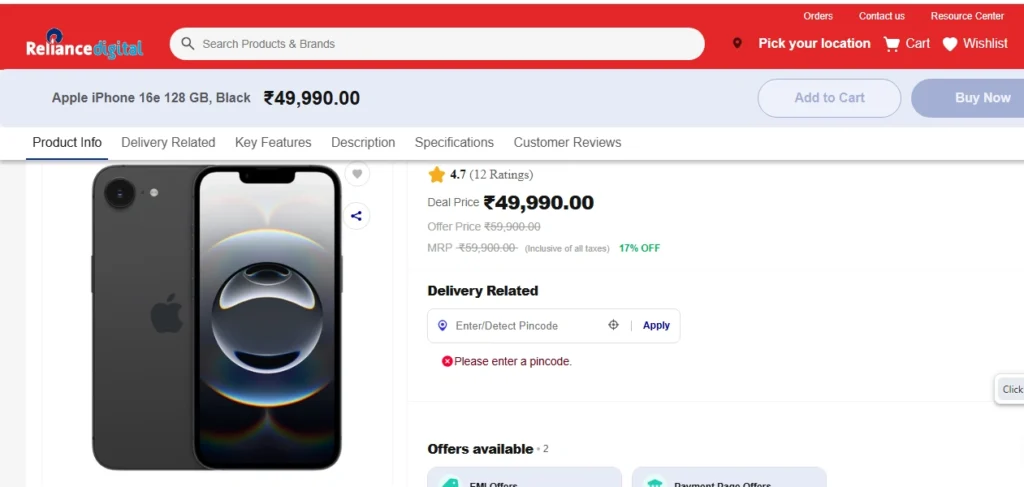Open the Key Features tab
Image resolution: width=1024 pixels, height=487 pixels.
point(273,142)
